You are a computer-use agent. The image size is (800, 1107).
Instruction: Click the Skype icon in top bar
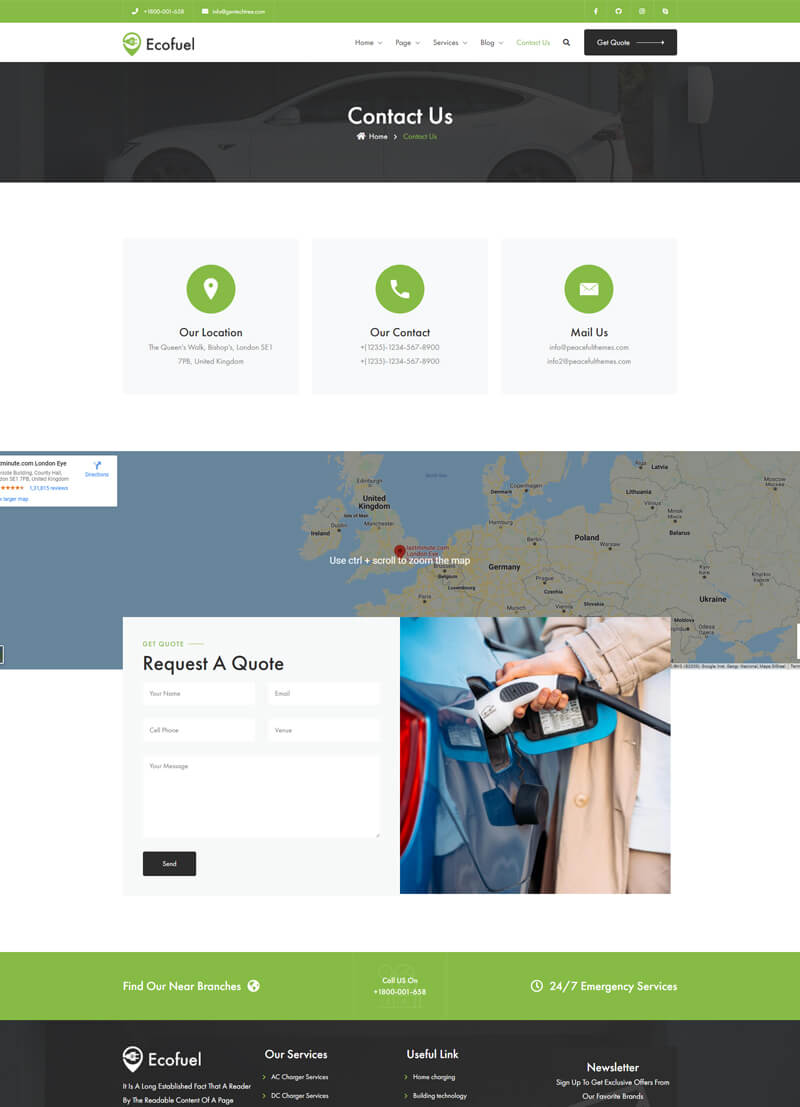point(665,11)
